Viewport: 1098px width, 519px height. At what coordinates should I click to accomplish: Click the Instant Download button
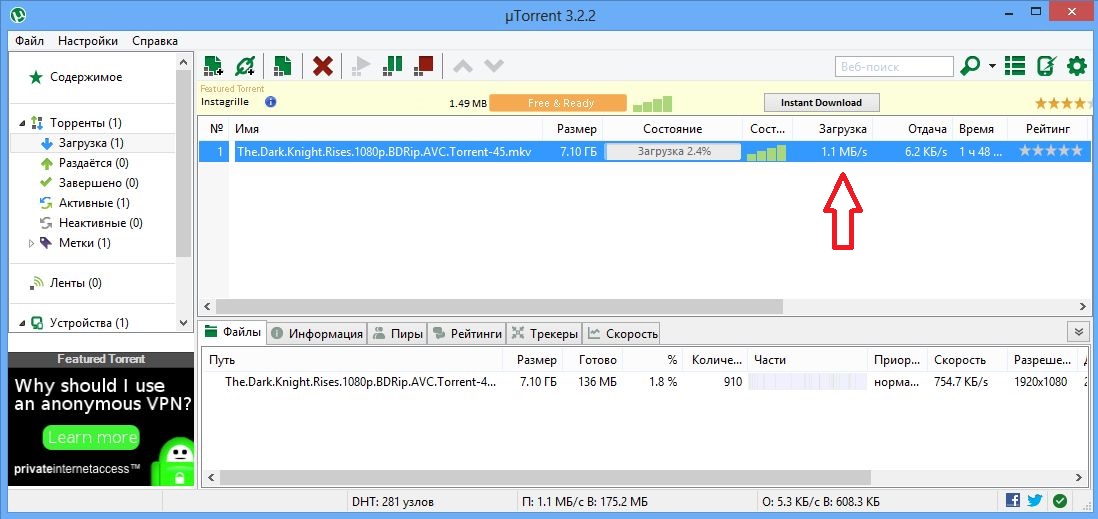coord(821,102)
